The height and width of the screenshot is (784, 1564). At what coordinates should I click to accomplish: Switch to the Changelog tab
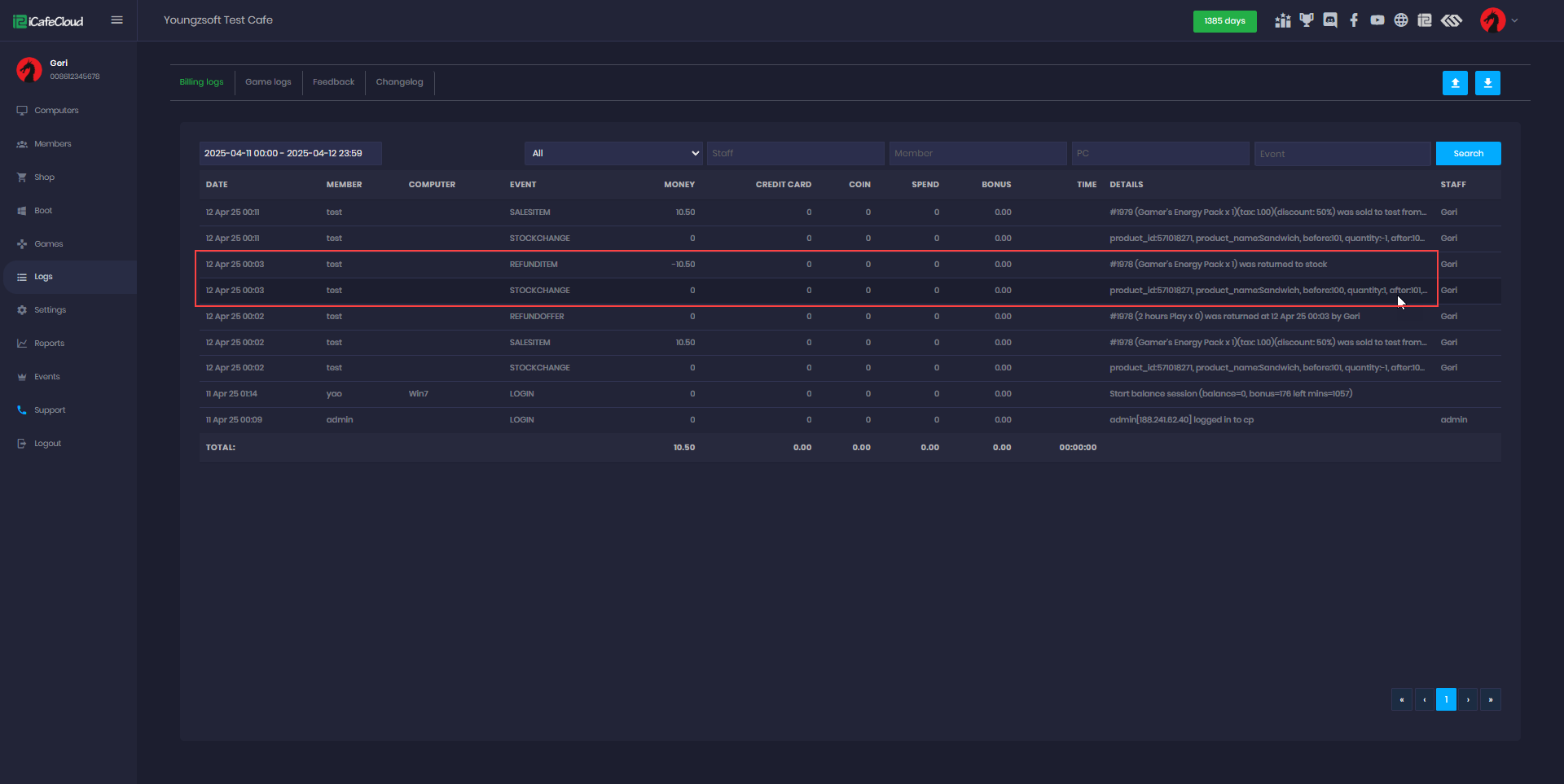click(399, 82)
